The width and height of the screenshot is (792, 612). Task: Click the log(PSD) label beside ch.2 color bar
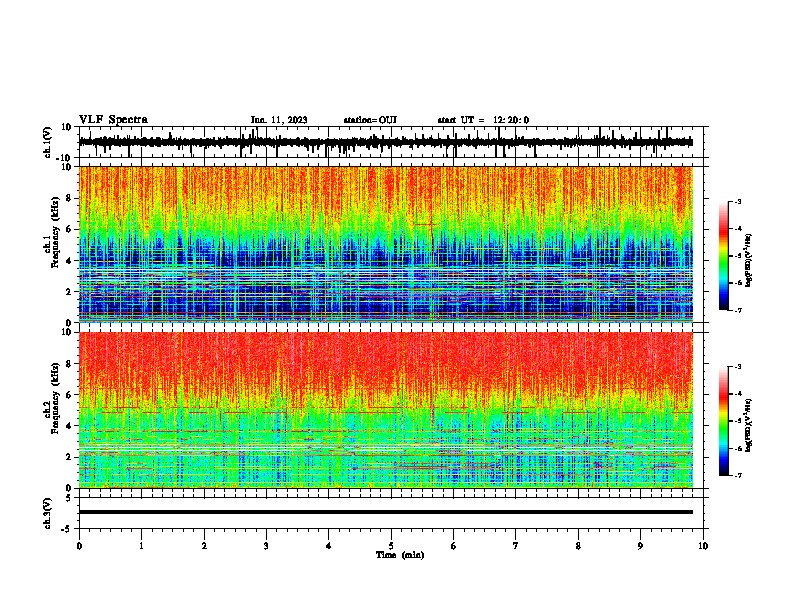click(748, 425)
